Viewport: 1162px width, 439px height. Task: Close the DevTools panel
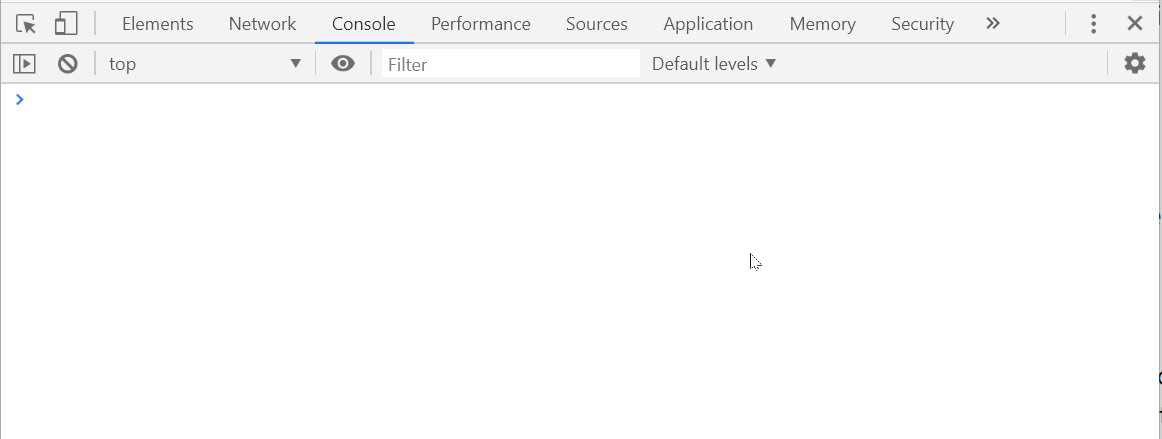coord(1135,24)
